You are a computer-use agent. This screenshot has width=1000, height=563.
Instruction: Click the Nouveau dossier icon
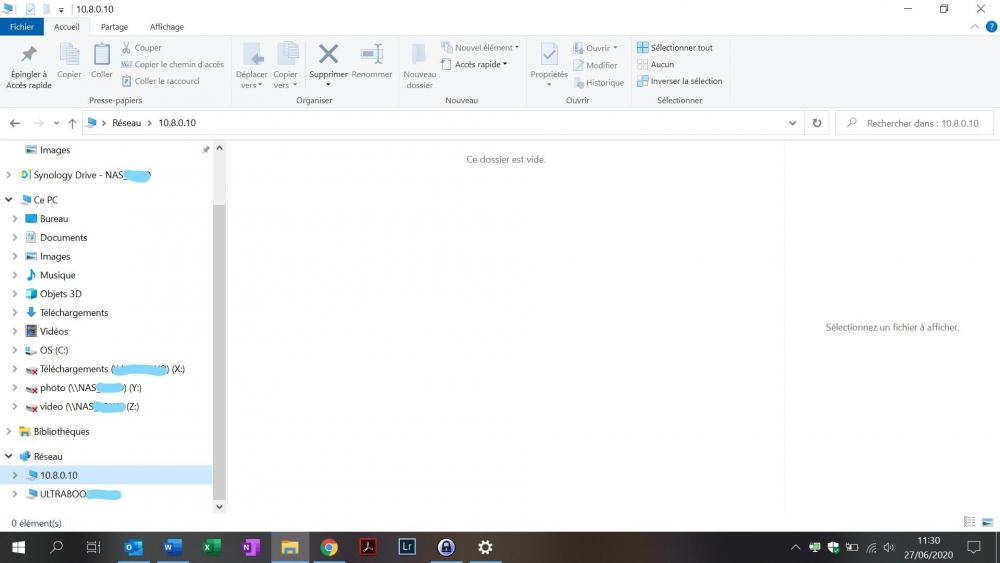420,54
